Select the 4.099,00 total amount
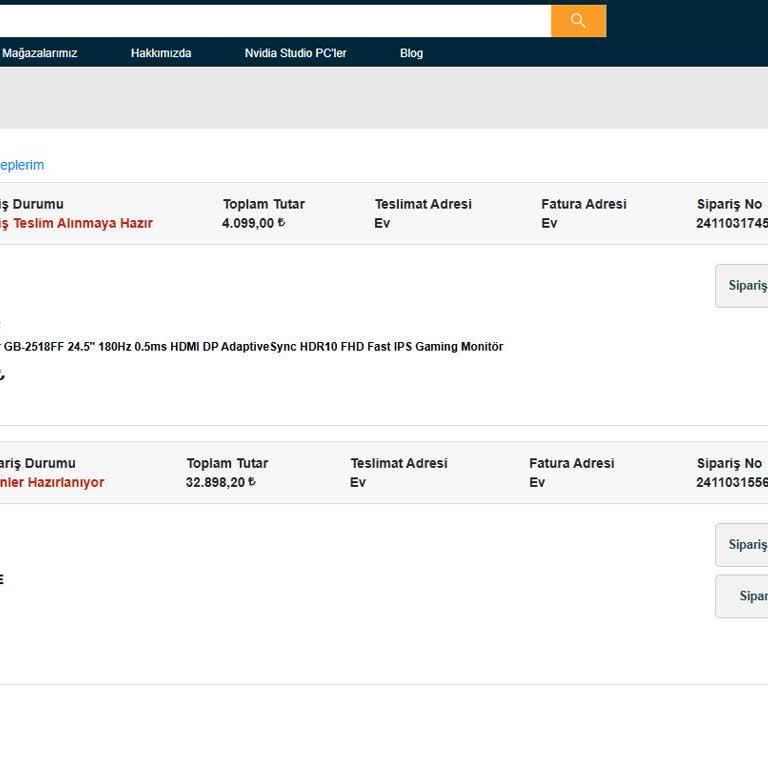Screen dimensions: 768x768 pos(253,223)
